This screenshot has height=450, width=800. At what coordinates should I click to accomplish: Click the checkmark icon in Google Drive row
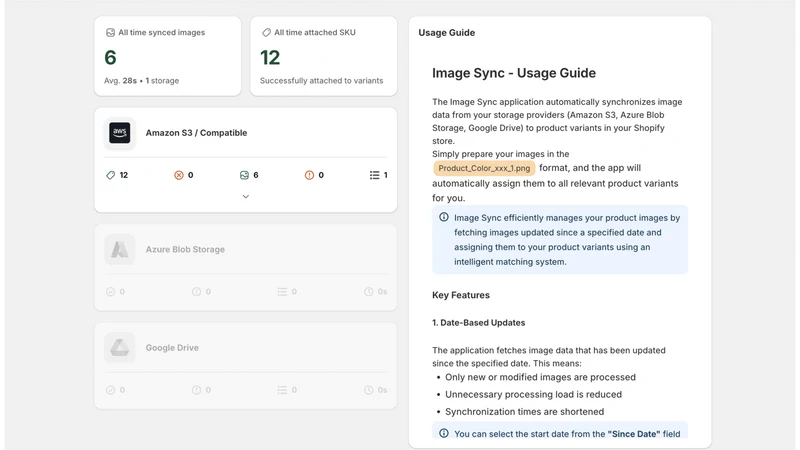[x=110, y=390]
